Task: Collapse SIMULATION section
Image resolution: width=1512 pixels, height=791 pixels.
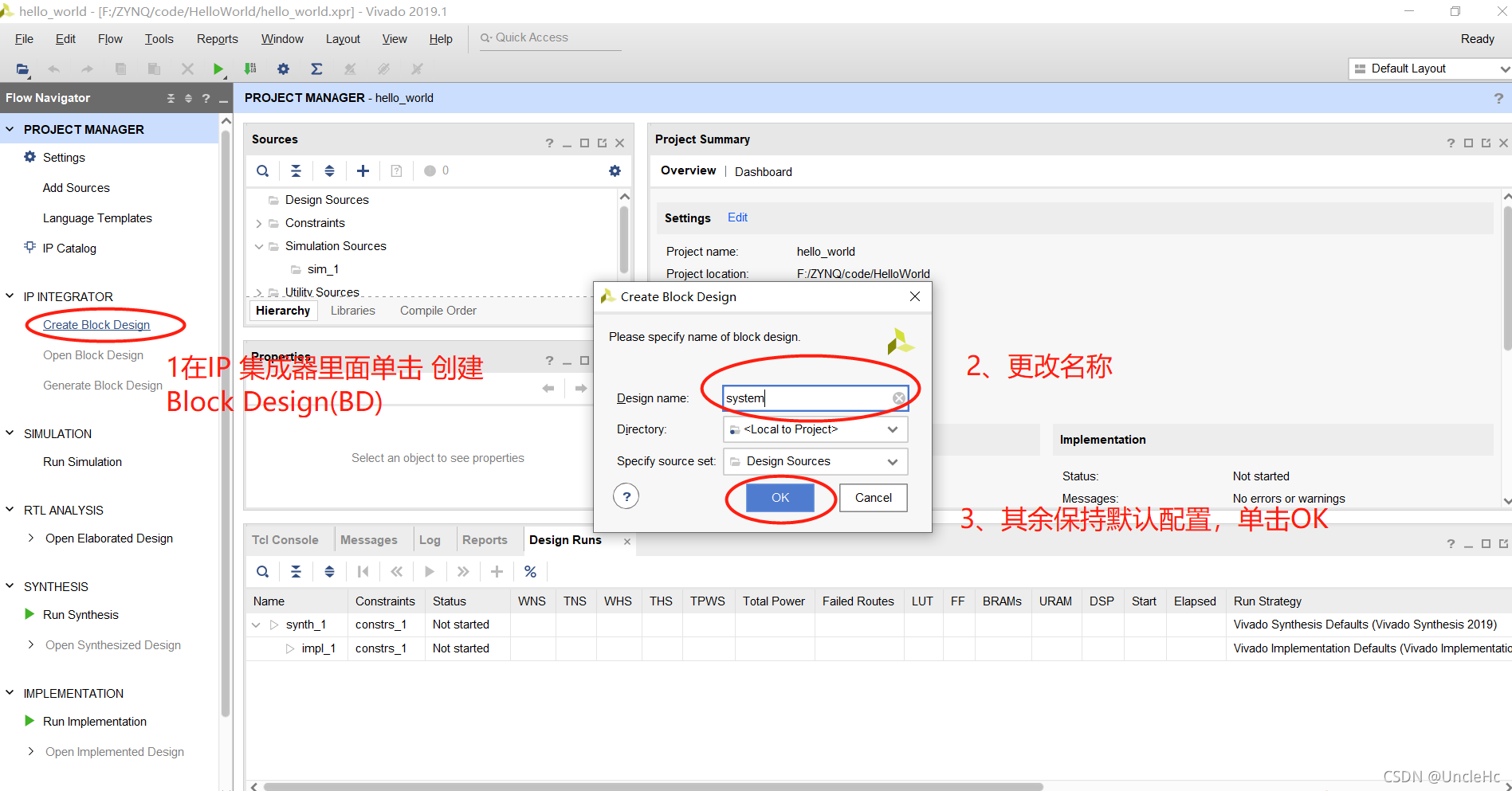Action: coord(10,433)
